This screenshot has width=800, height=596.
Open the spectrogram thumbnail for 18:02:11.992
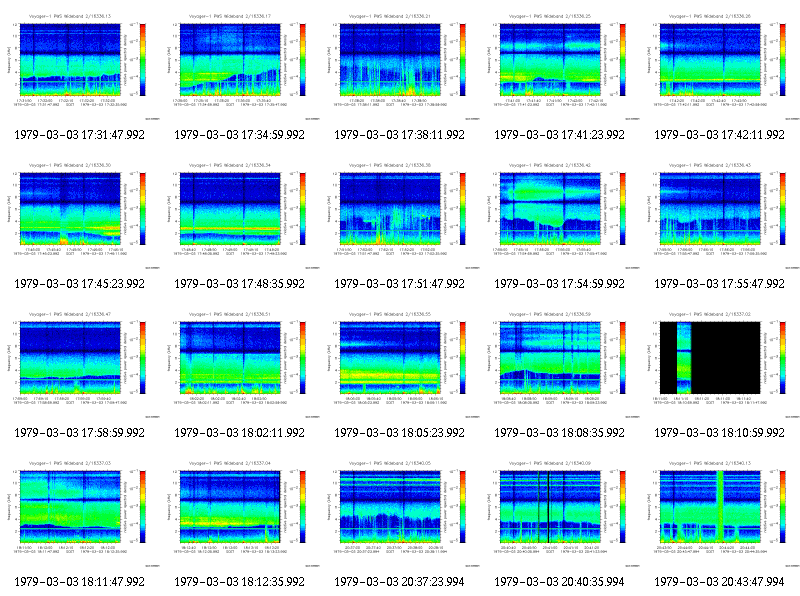(x=240, y=364)
